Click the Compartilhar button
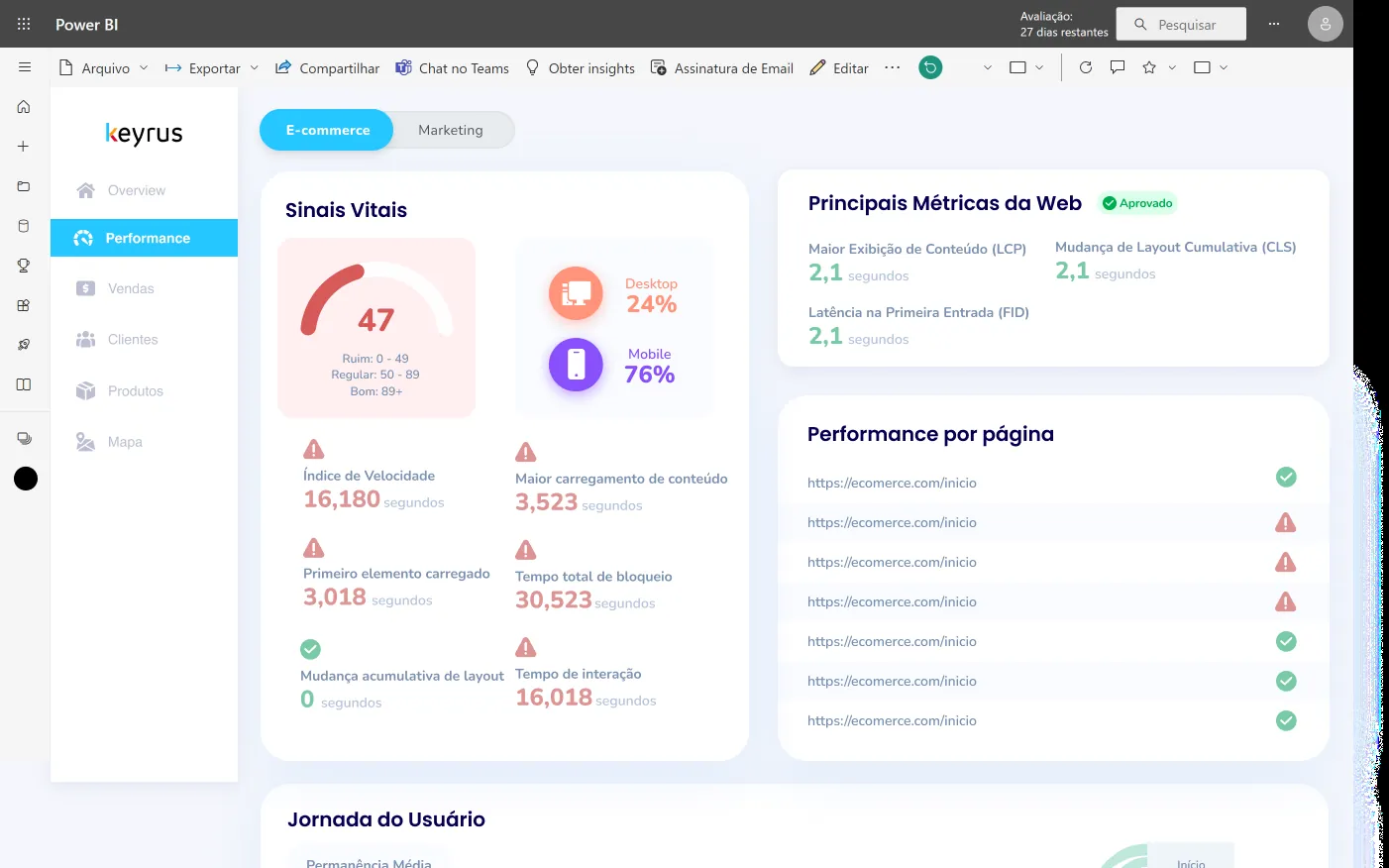Screen dimensions: 1389x868 pos(327,67)
